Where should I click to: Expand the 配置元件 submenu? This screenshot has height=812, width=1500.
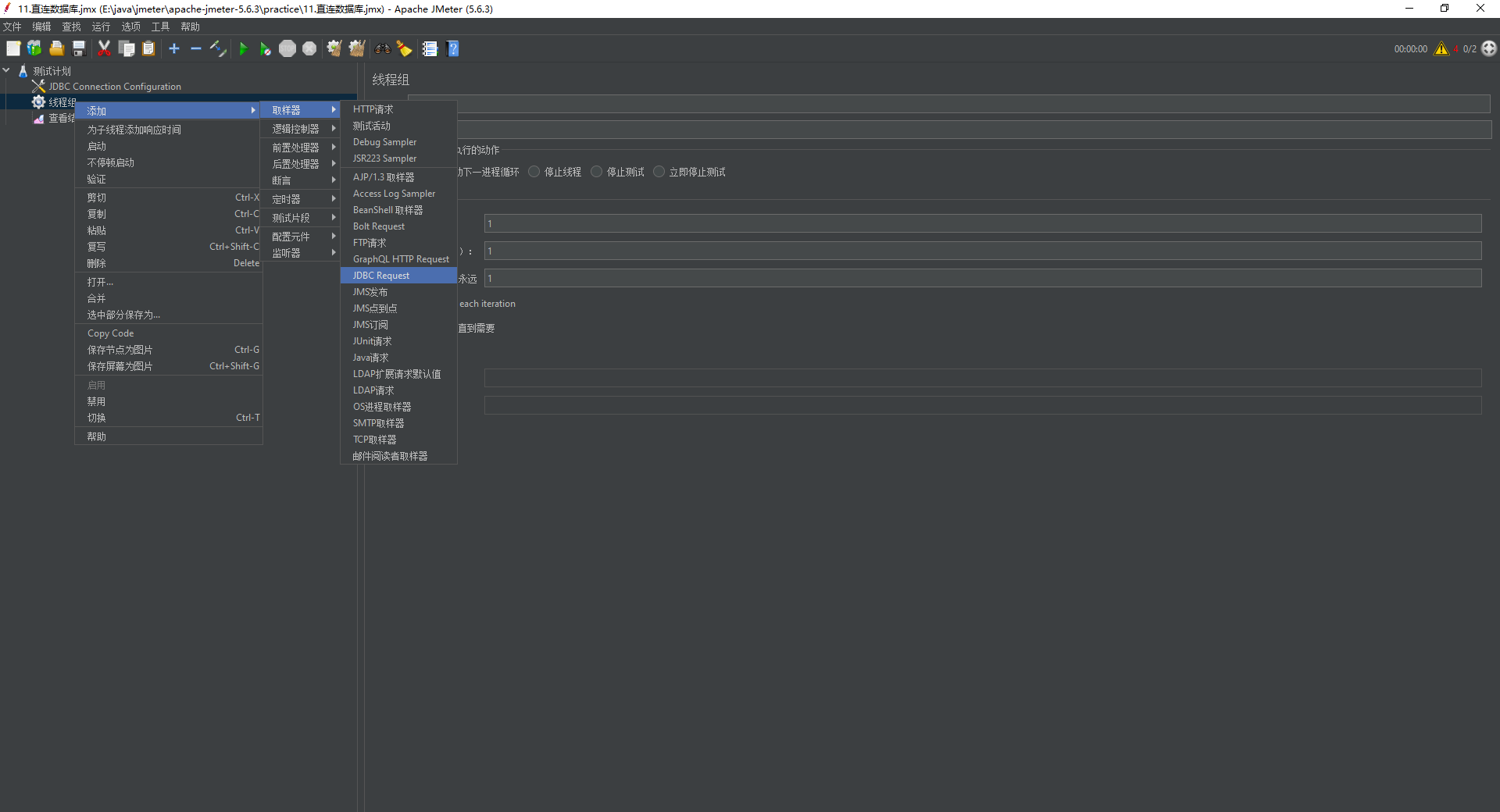[x=300, y=237]
